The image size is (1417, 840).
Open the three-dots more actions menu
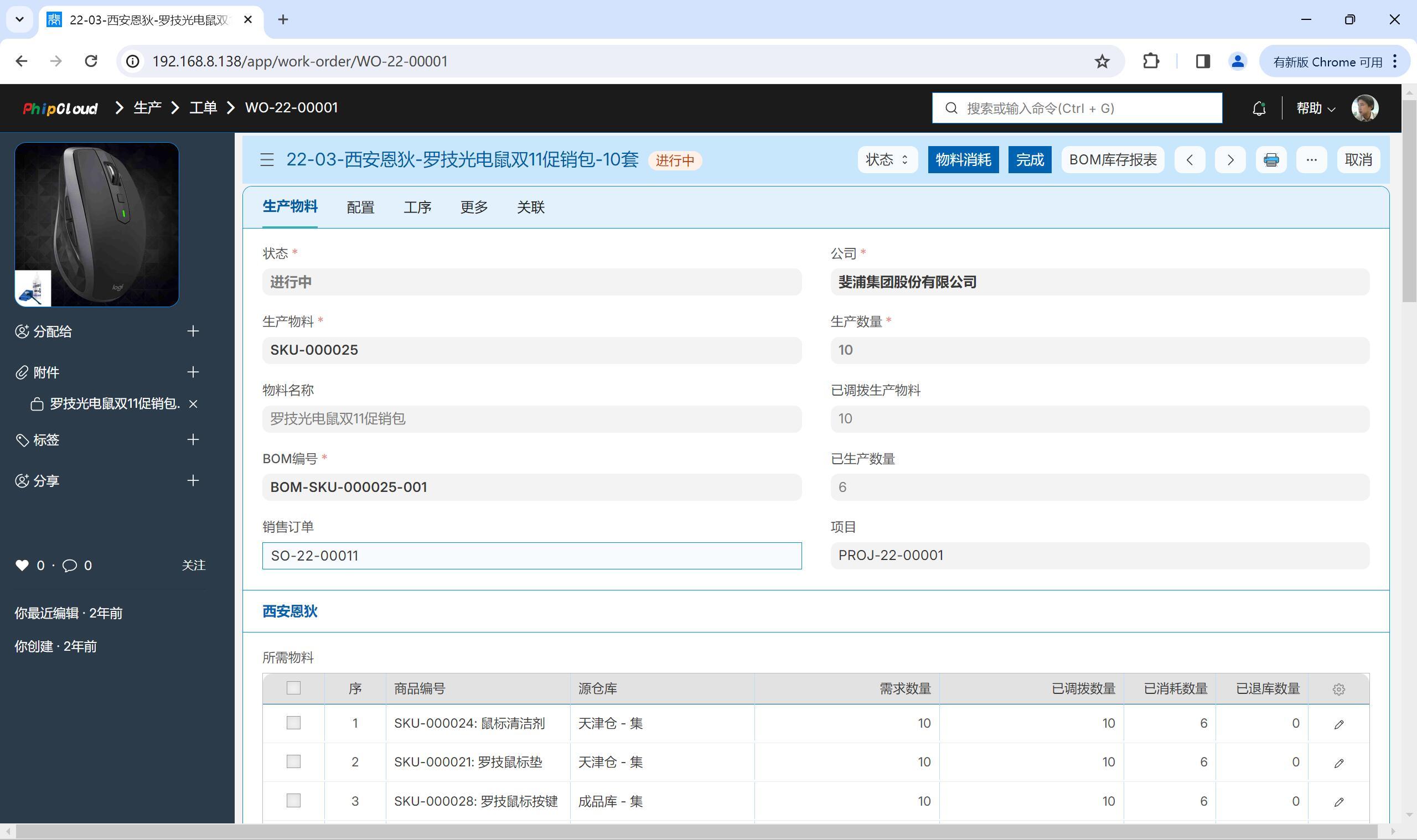pyautogui.click(x=1311, y=160)
